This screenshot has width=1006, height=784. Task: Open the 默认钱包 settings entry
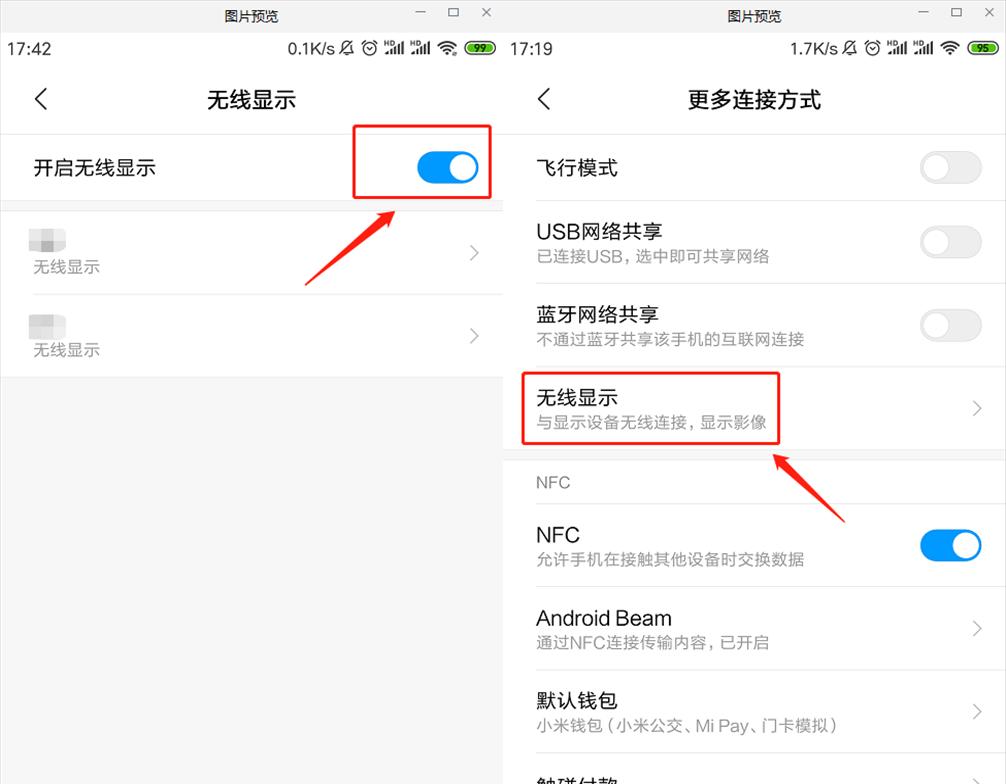click(754, 712)
